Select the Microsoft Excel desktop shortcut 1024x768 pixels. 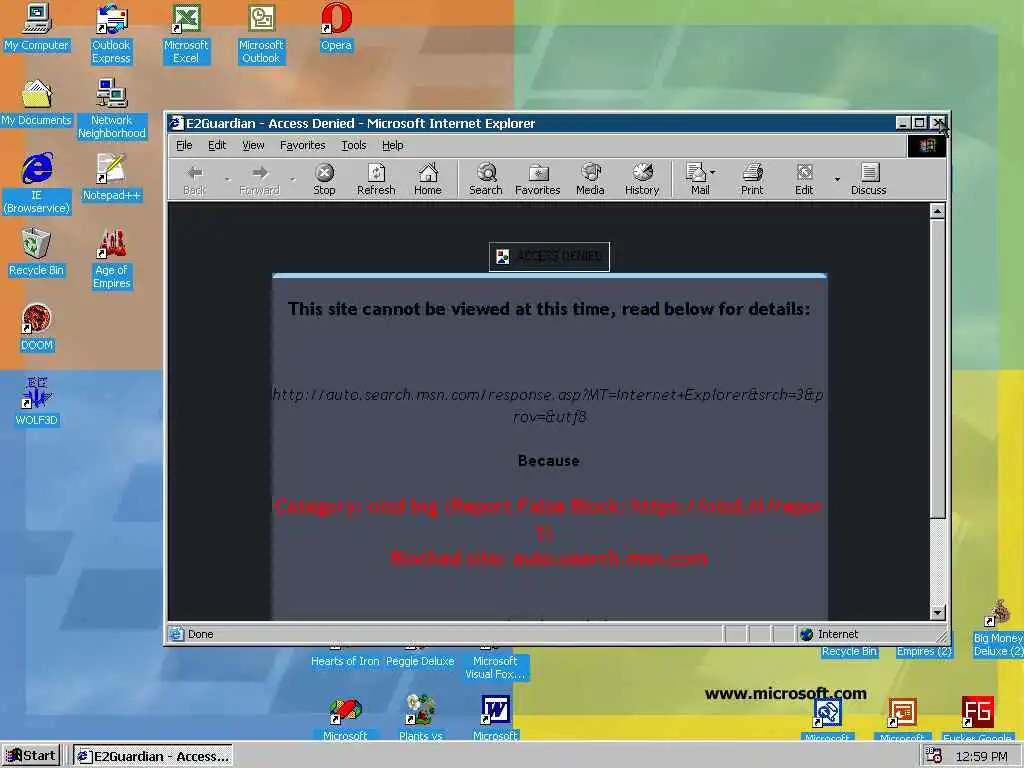click(186, 34)
